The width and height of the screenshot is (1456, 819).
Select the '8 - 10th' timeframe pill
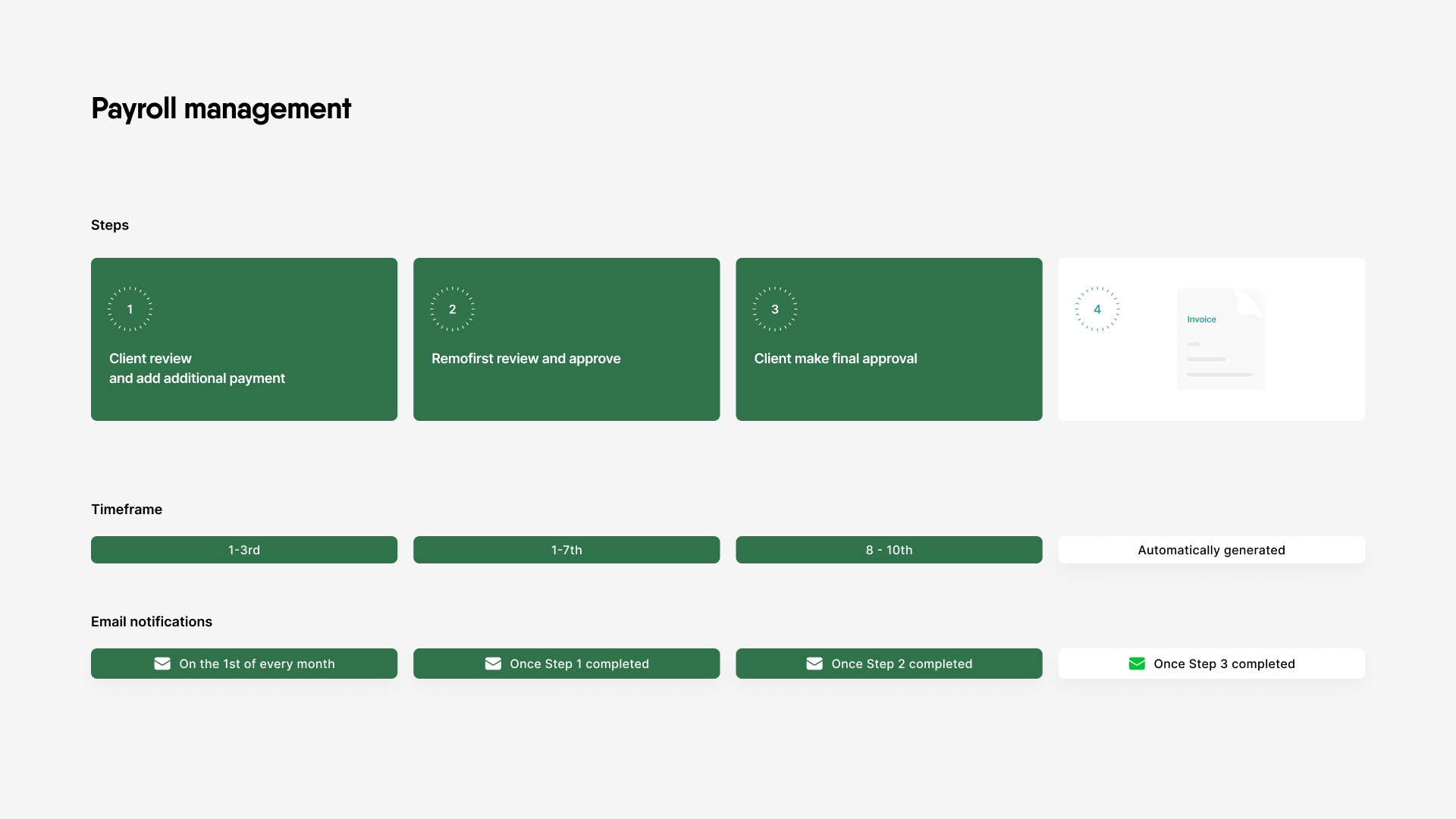tap(889, 550)
